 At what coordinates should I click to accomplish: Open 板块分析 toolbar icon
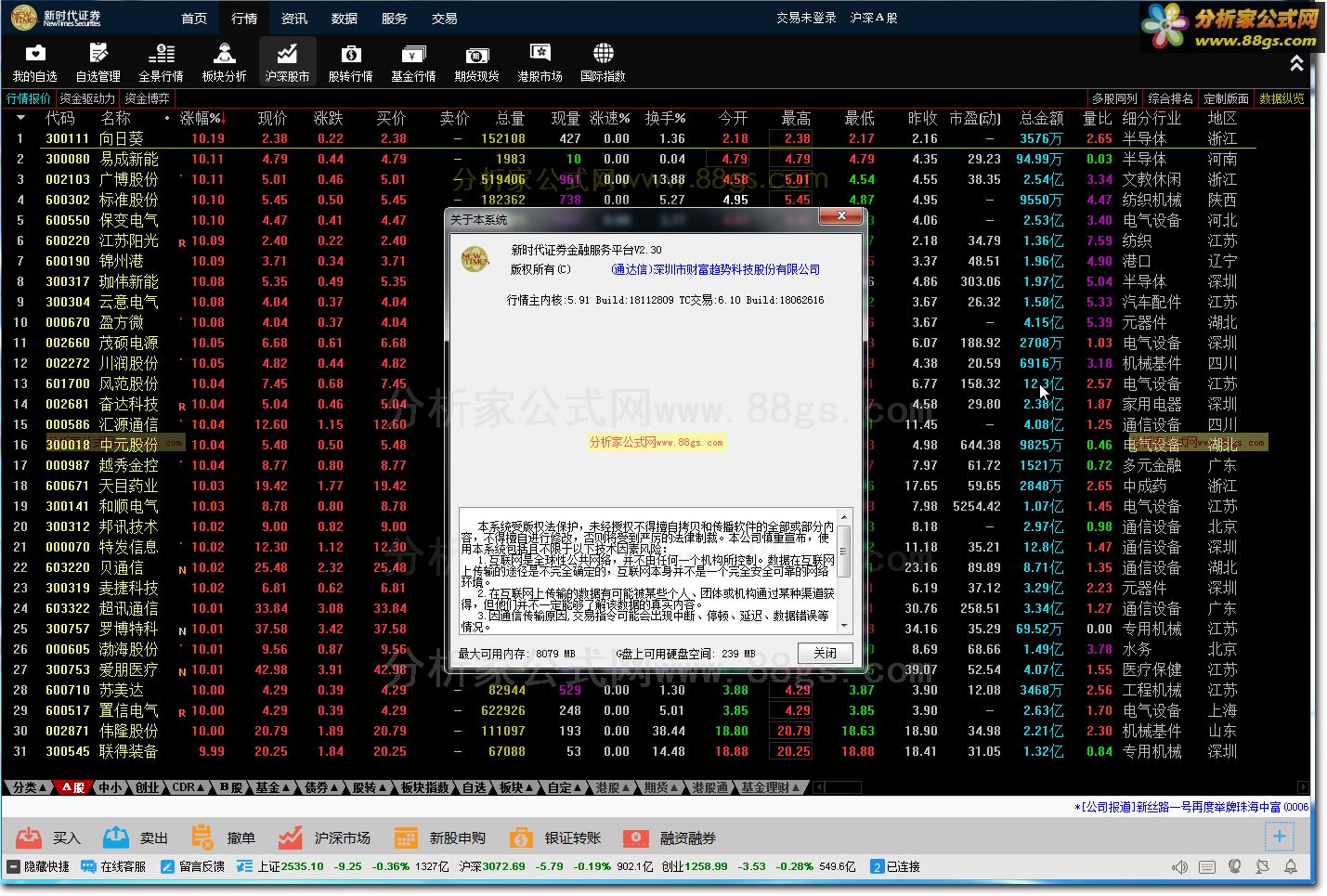click(x=224, y=62)
